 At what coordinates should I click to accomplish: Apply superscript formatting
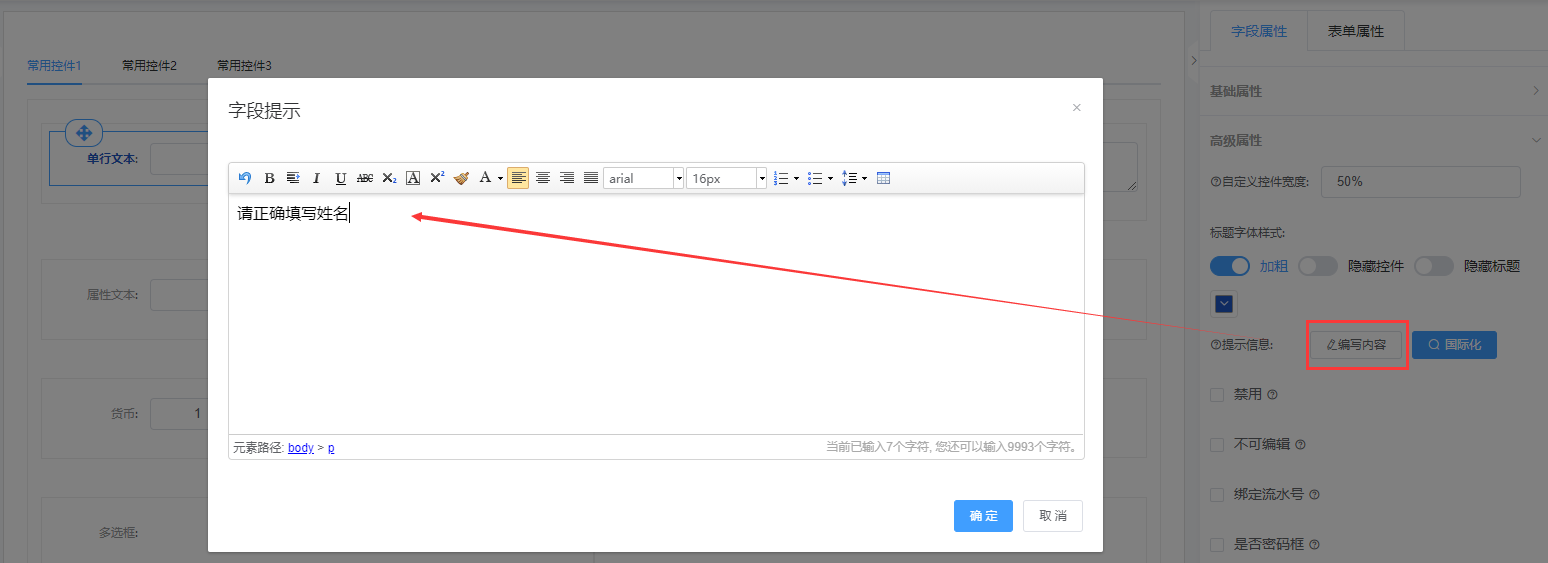pyautogui.click(x=437, y=178)
